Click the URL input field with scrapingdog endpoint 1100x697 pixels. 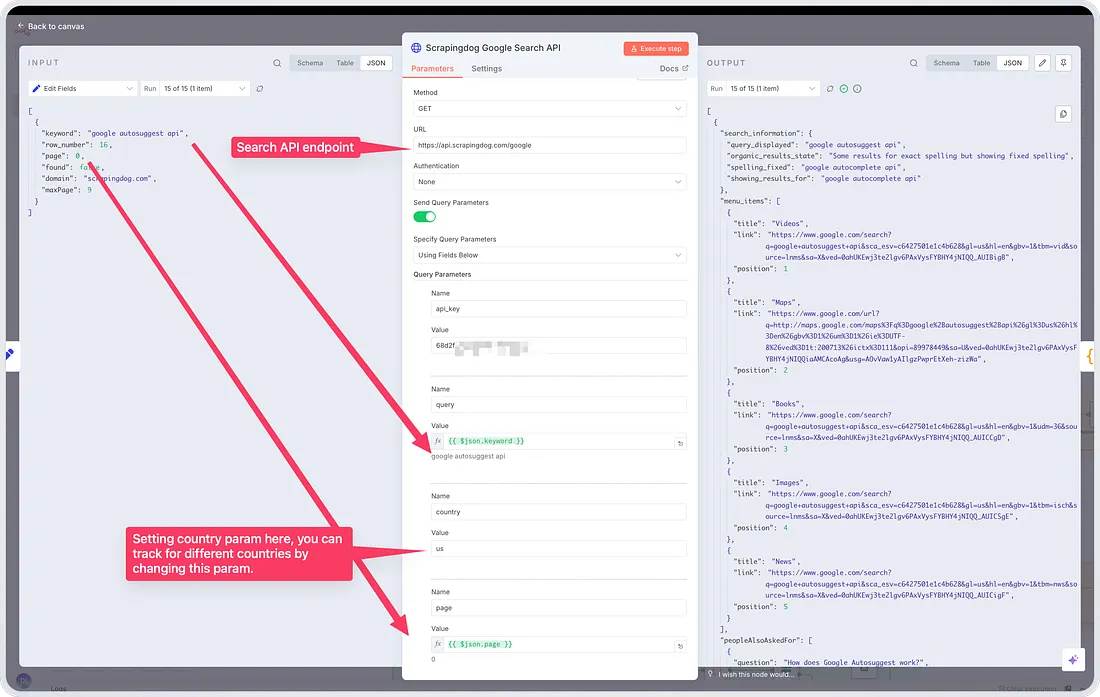click(x=549, y=145)
